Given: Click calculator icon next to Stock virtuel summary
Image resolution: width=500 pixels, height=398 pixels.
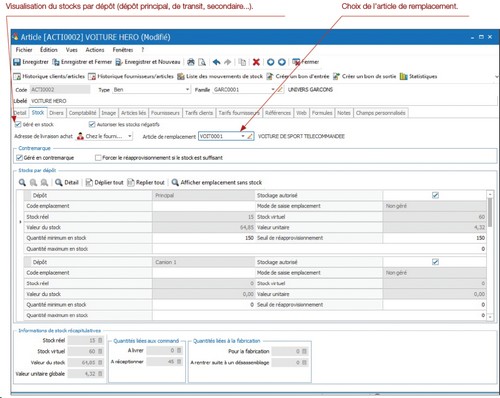Looking at the screenshot, I should [x=100, y=351].
